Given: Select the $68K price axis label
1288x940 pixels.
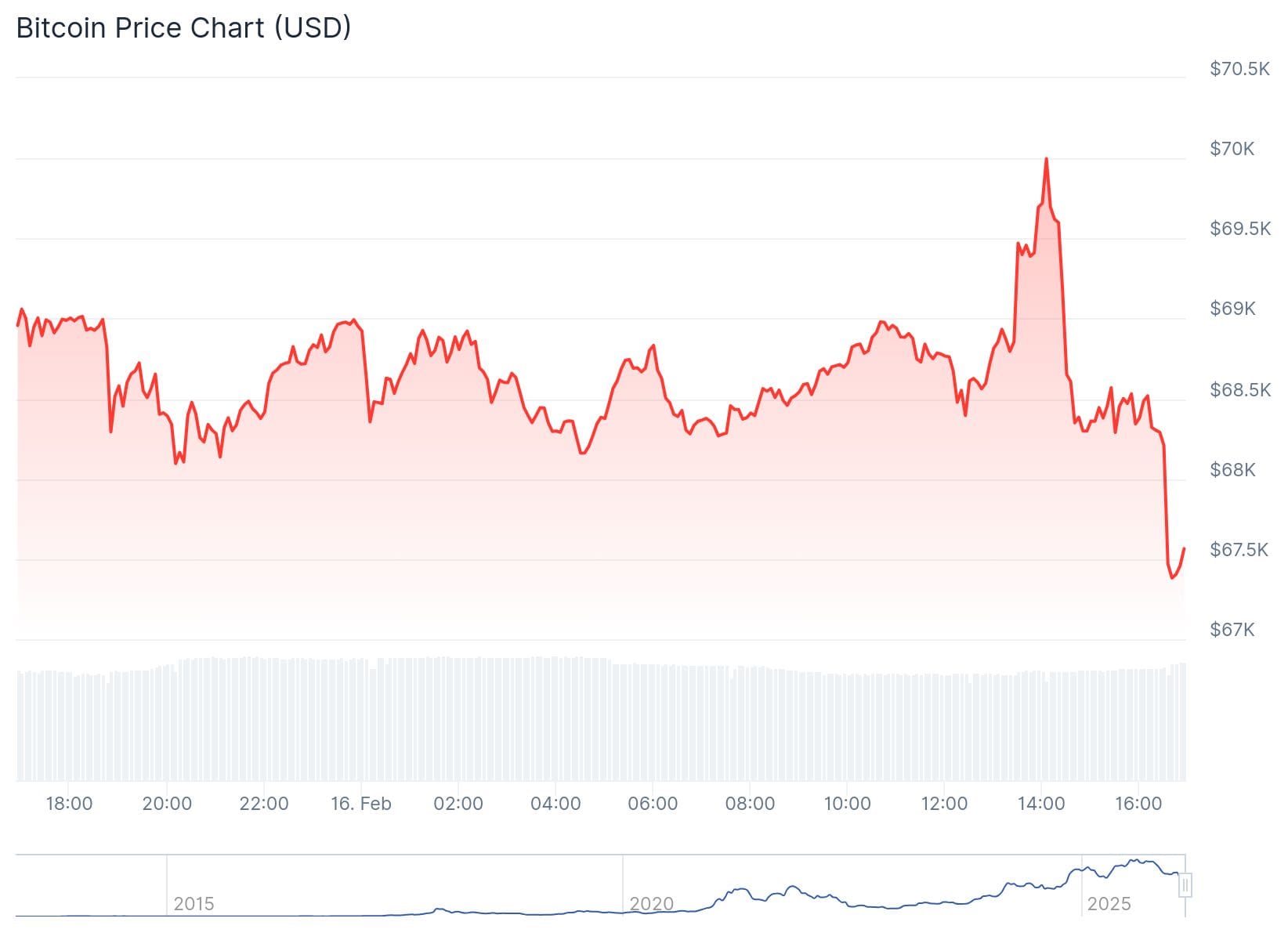Looking at the screenshot, I should [1232, 470].
